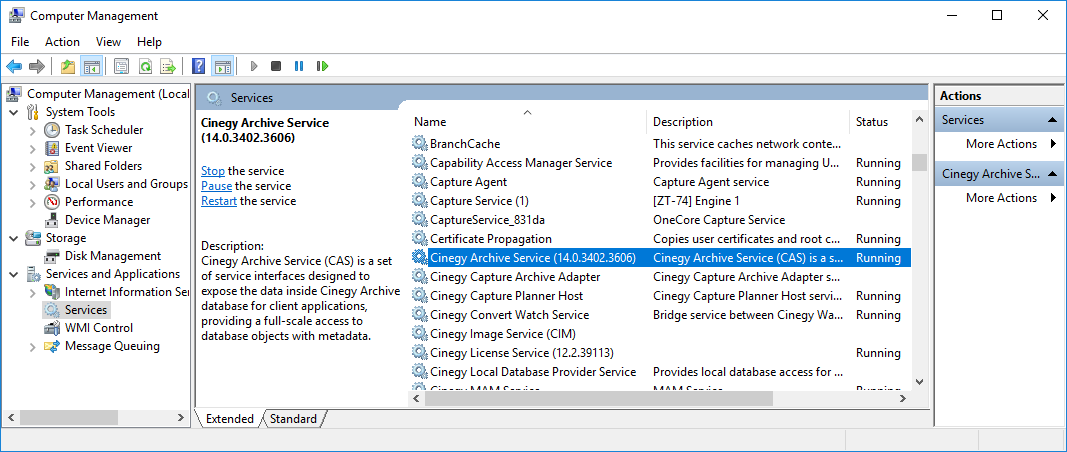1067x452 pixels.
Task: Select Event Viewer icon in tree
Action: click(52, 148)
